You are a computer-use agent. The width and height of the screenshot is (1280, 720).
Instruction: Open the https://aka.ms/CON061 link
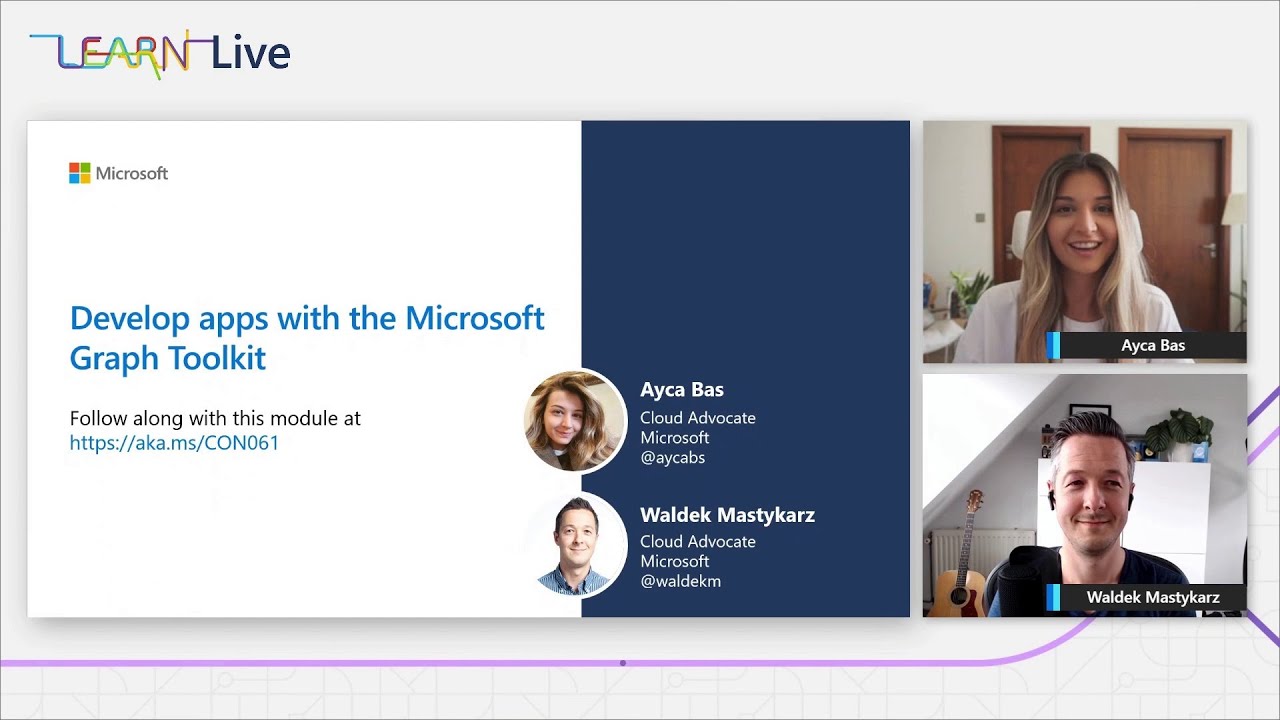coord(174,442)
